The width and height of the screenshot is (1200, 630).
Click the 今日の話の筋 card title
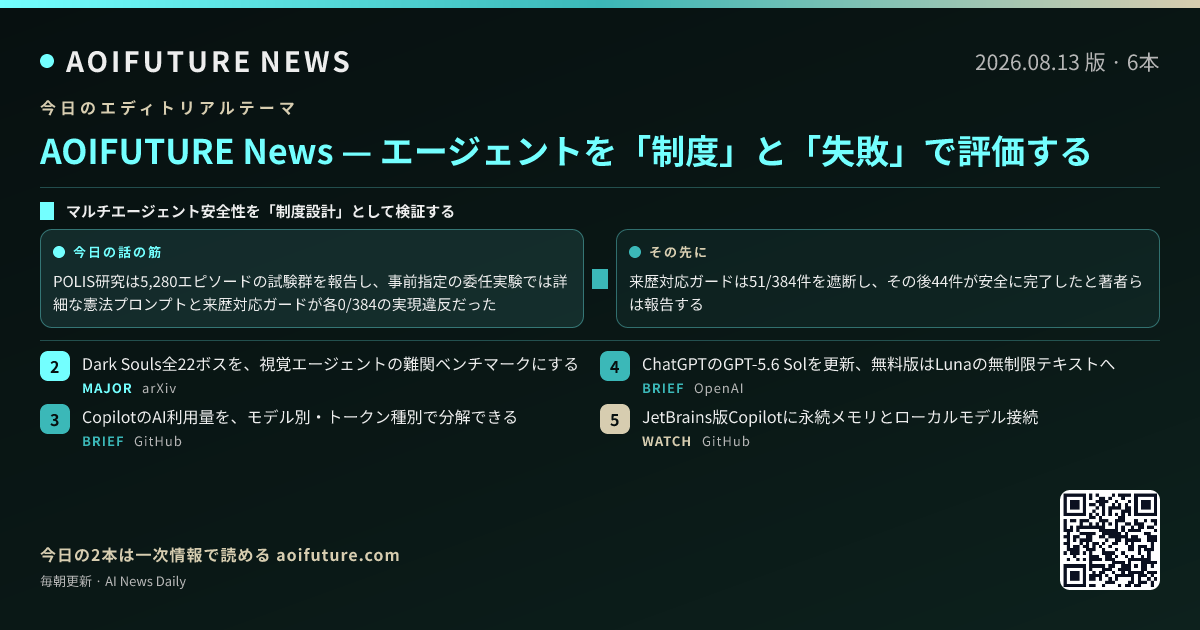(x=116, y=252)
